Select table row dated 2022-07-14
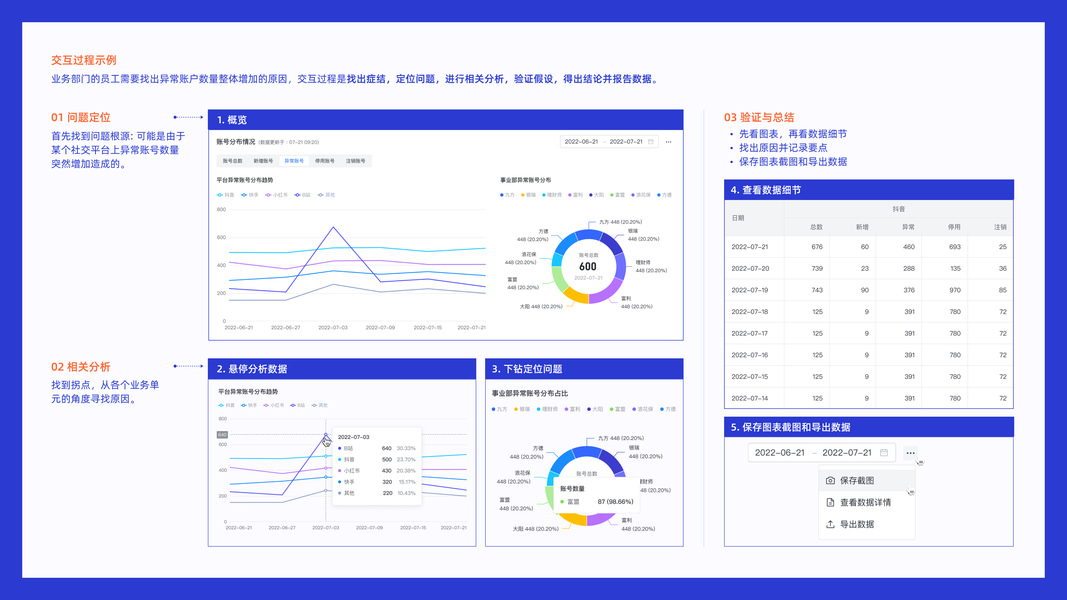The height and width of the screenshot is (600, 1067). pos(869,398)
